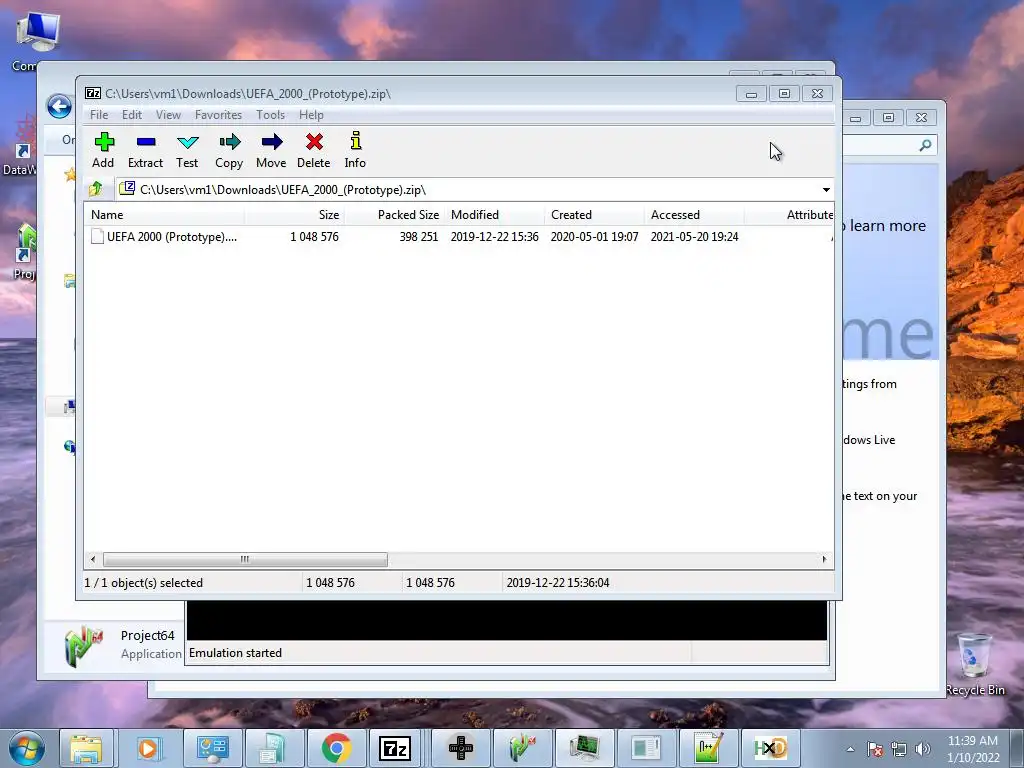Open the Windows Start menu
The width and height of the screenshot is (1024, 768).
pyautogui.click(x=27, y=748)
